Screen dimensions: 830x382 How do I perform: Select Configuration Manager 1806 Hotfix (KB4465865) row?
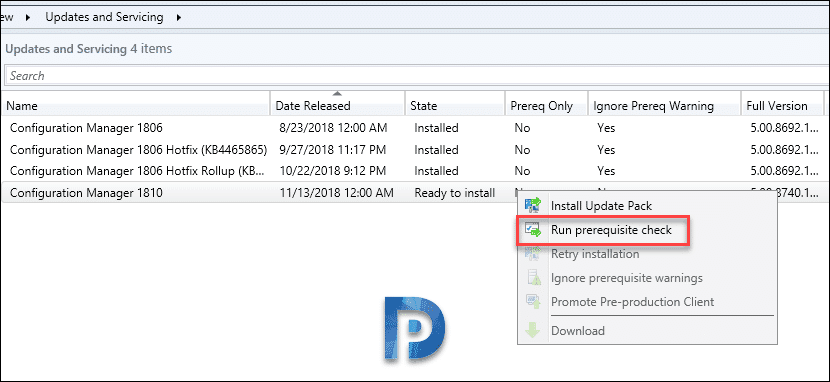coord(415,150)
